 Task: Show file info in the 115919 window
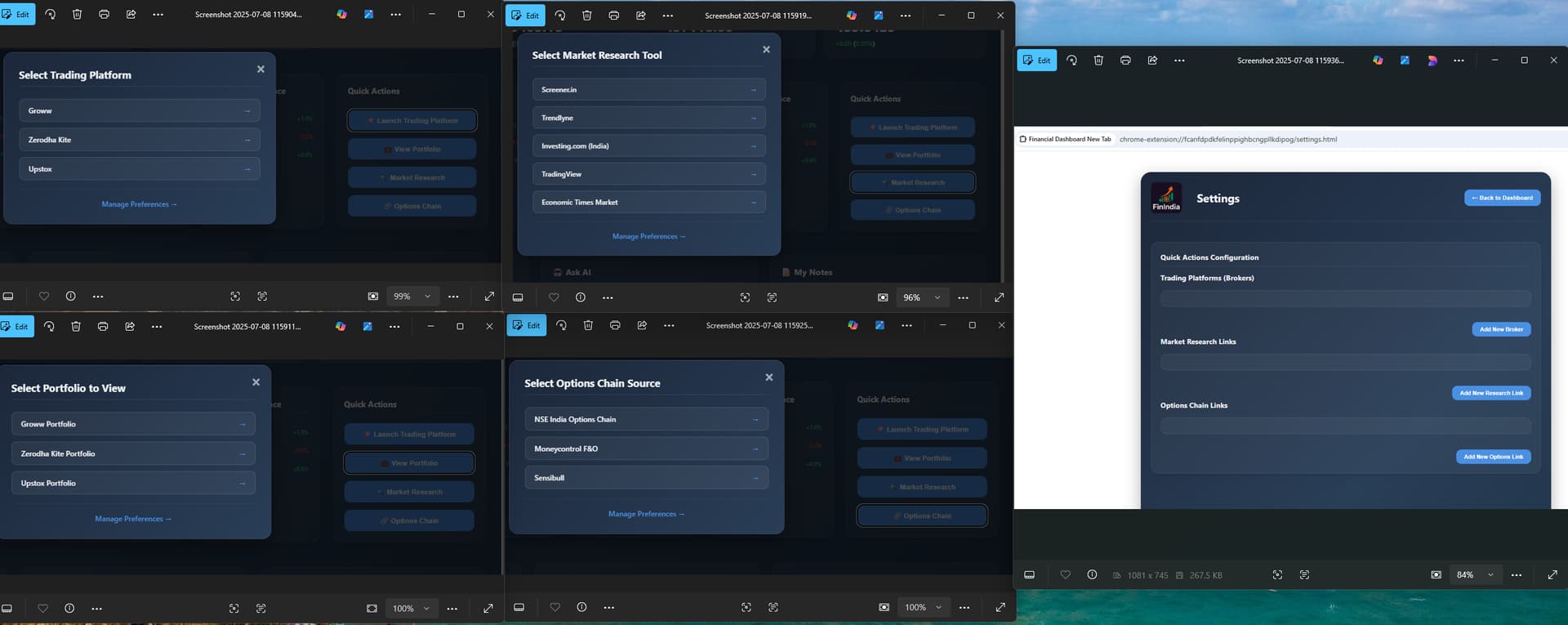coord(581,297)
